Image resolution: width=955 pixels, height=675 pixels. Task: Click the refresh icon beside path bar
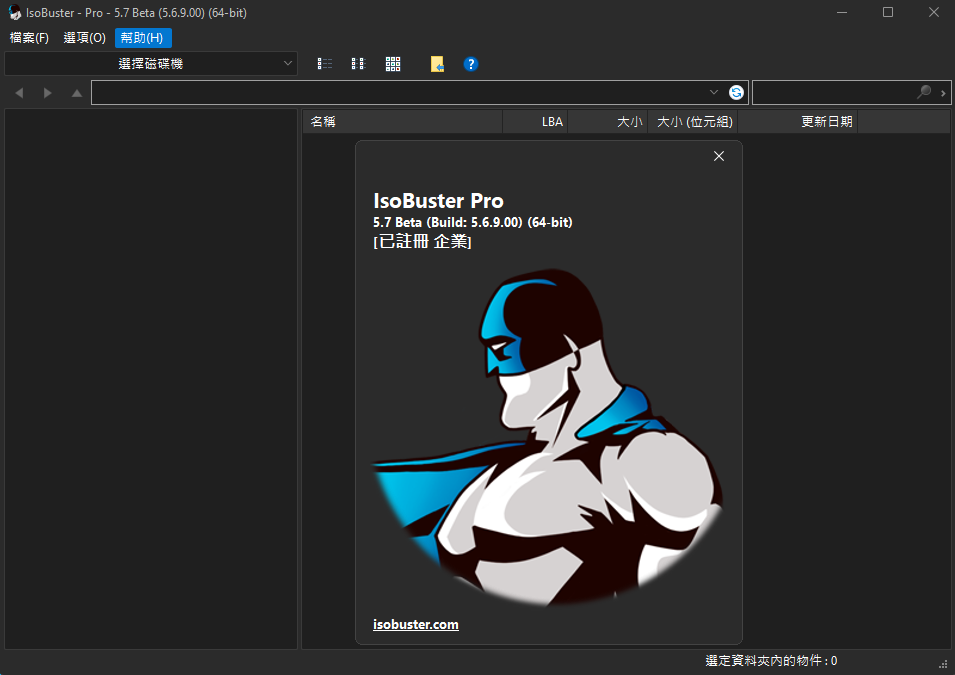click(x=736, y=93)
